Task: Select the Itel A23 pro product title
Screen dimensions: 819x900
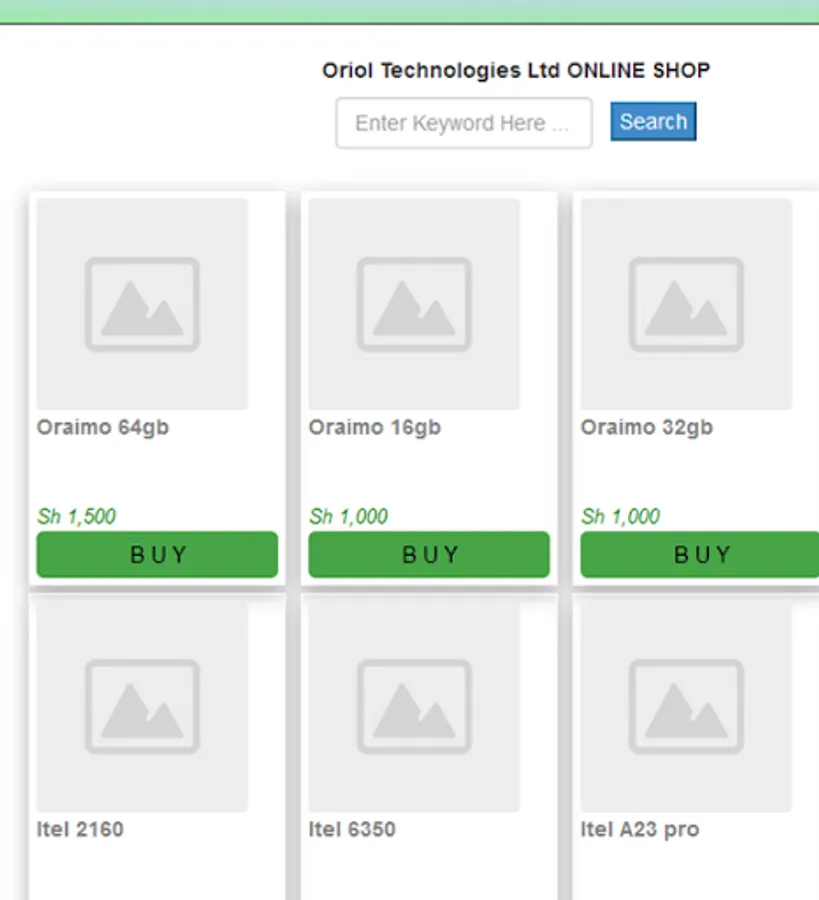Action: [x=640, y=830]
